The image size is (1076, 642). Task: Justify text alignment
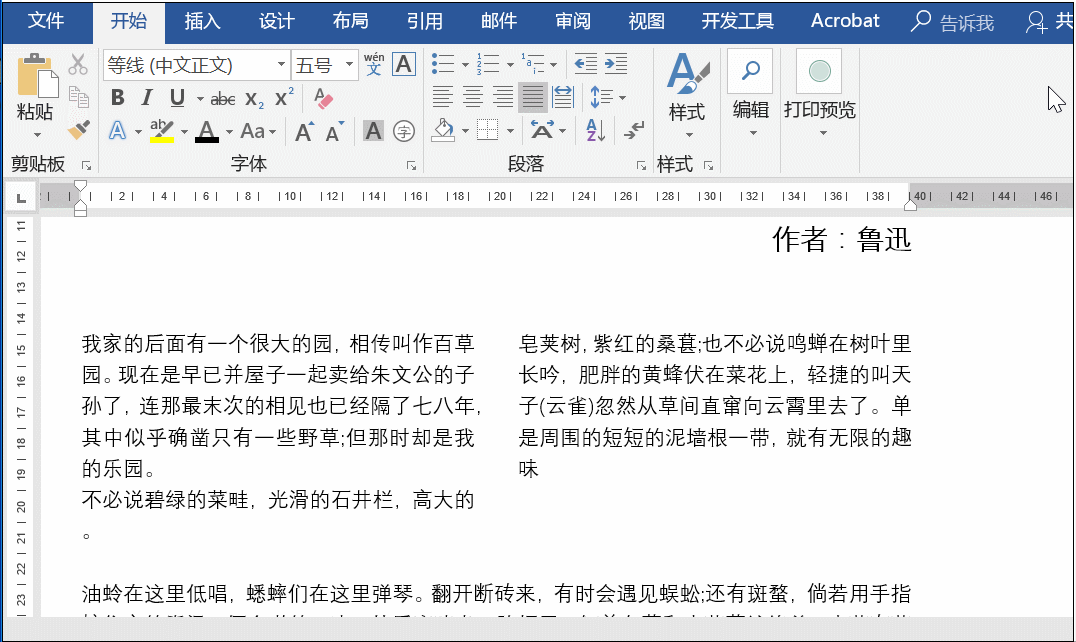point(533,97)
